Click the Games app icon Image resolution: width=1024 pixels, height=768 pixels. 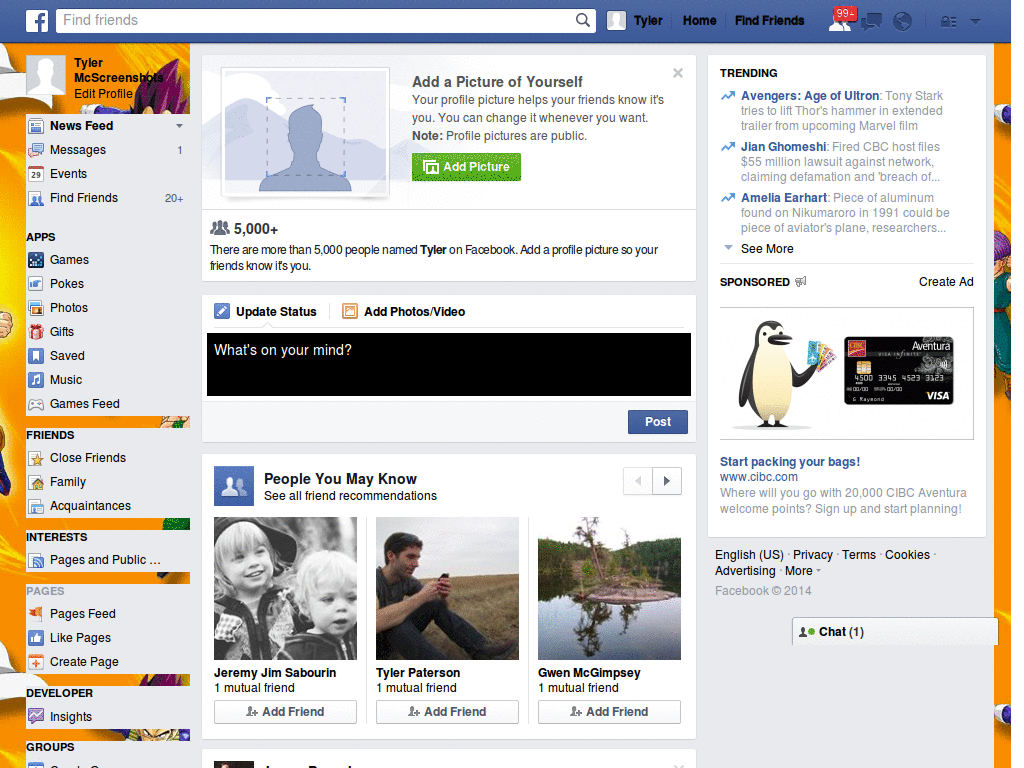pyautogui.click(x=36, y=260)
